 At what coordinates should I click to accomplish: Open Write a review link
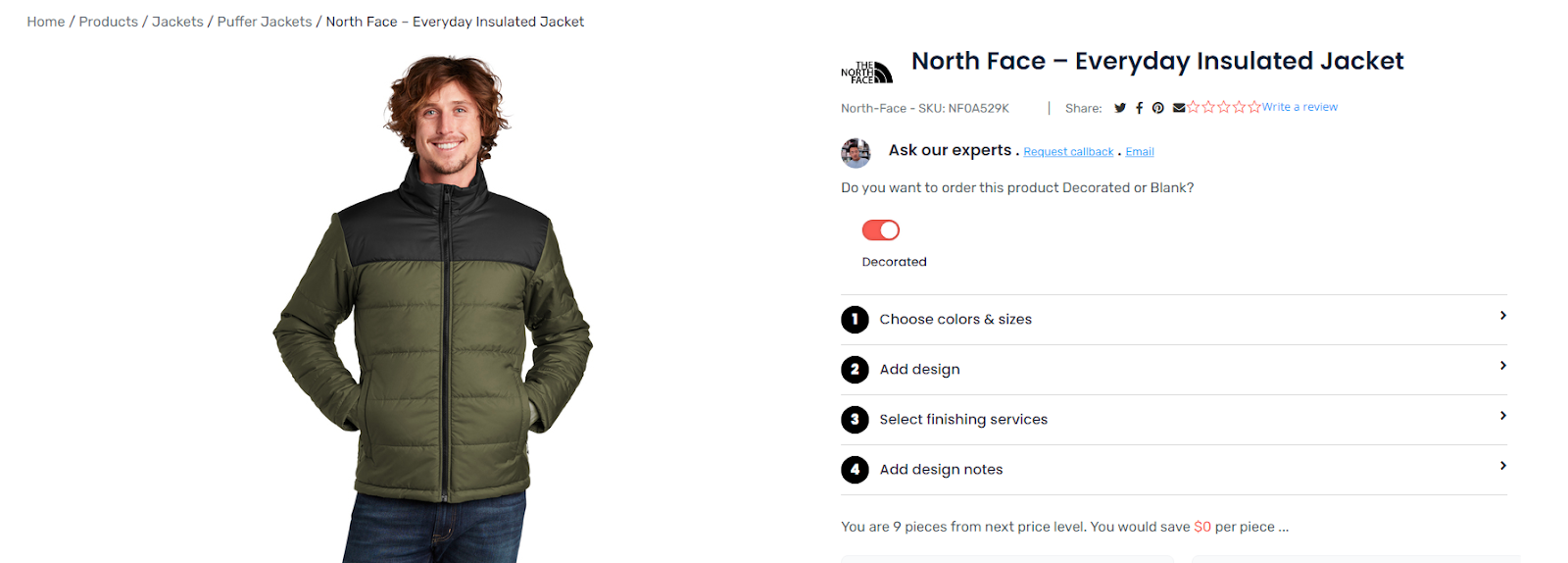coord(1299,107)
